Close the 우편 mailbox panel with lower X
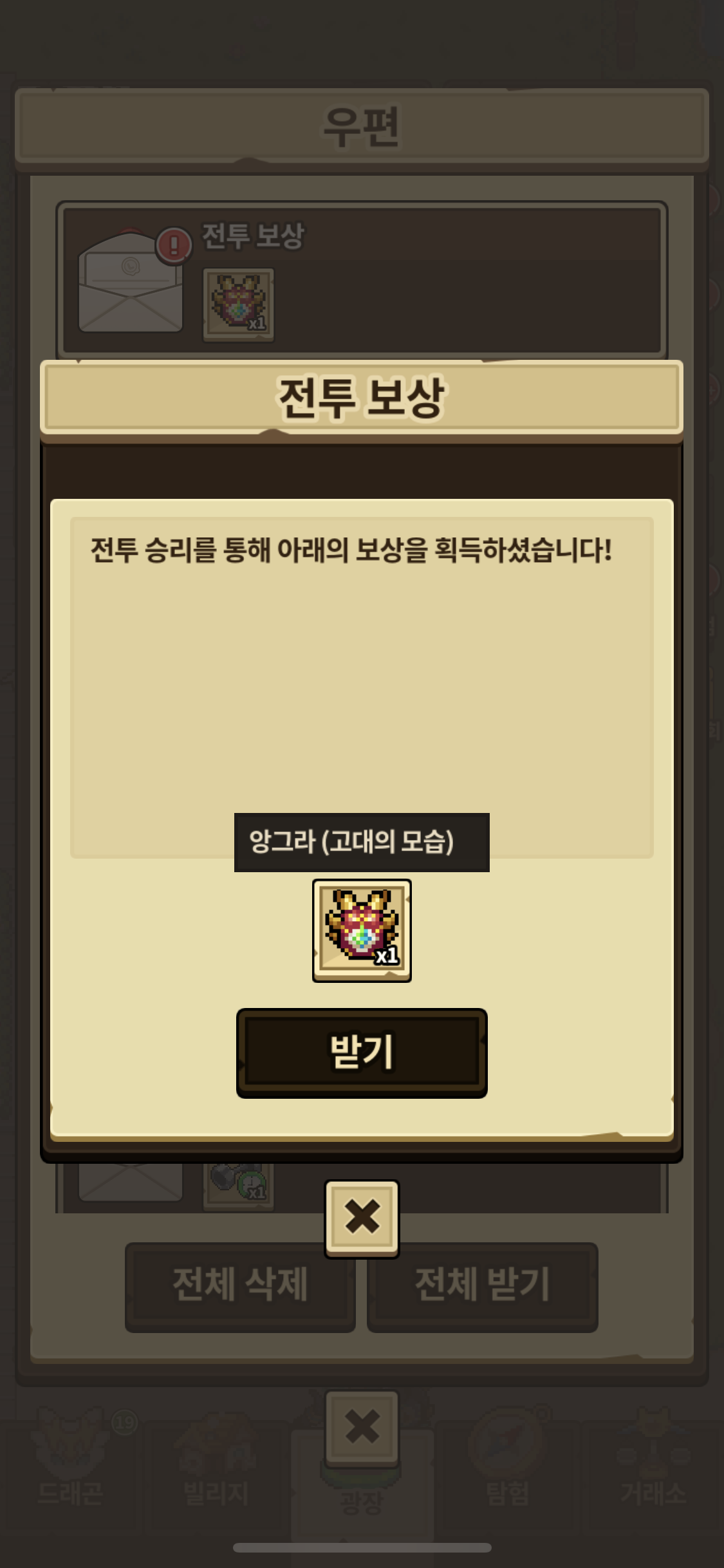Image resolution: width=724 pixels, height=1568 pixels. 362,1427
